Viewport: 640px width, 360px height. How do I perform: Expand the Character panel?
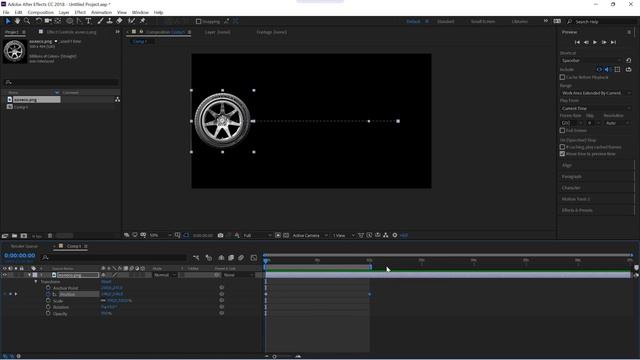click(571, 188)
